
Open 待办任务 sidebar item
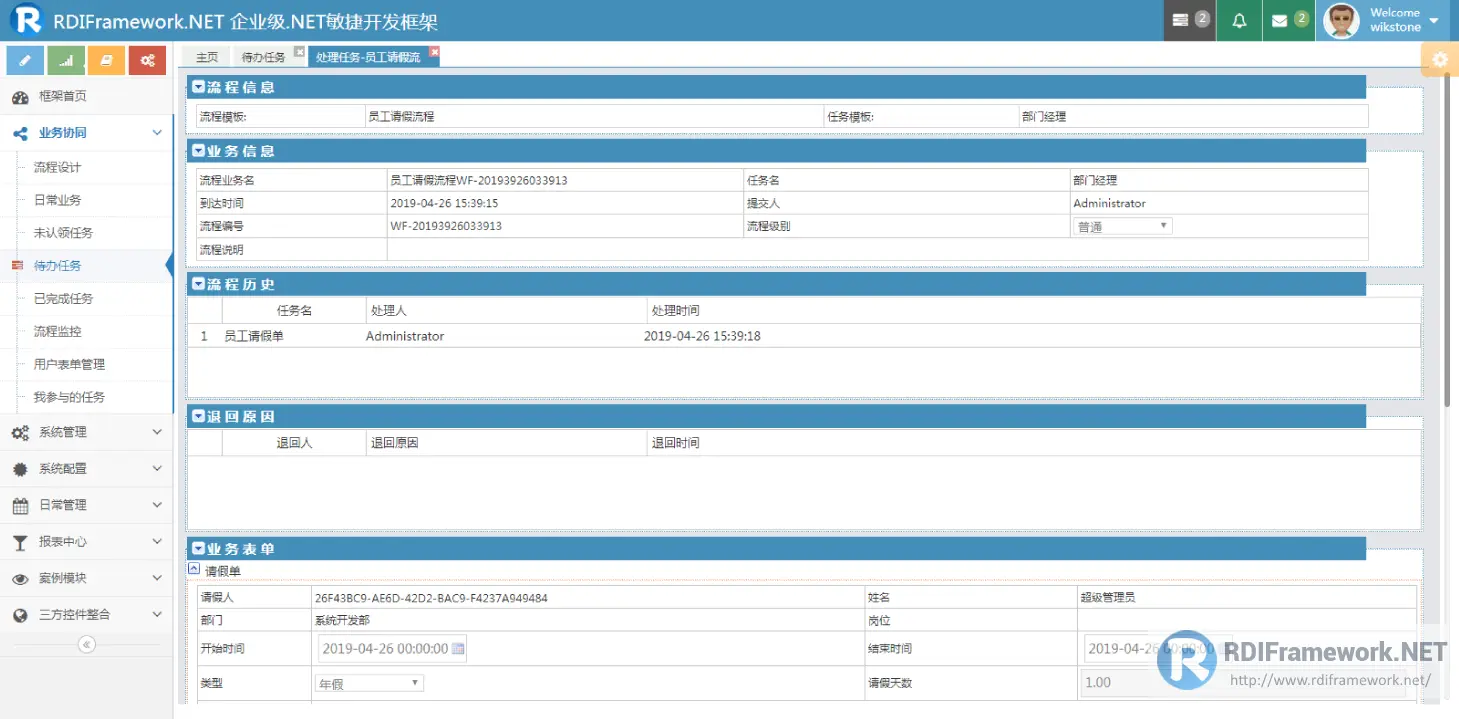[x=57, y=266]
